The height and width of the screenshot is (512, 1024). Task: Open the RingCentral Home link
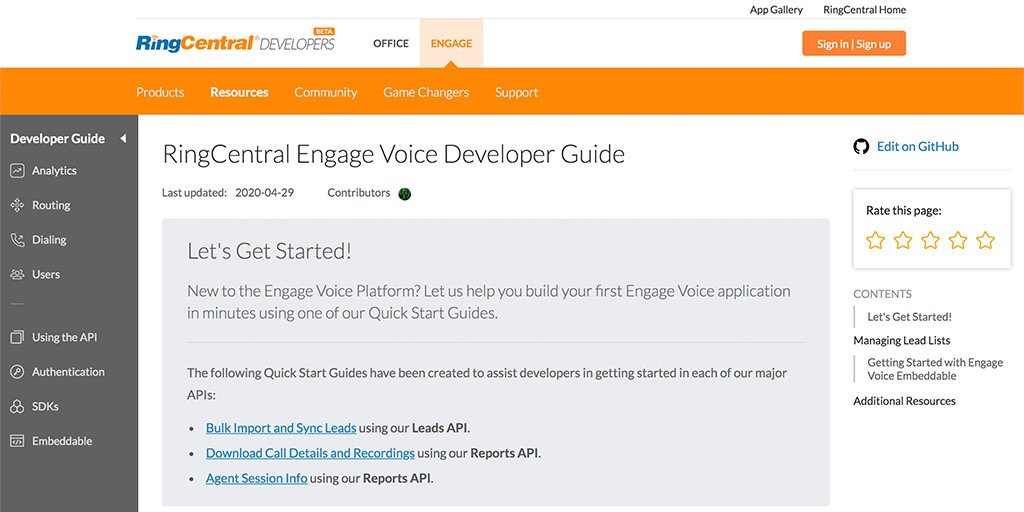click(865, 10)
